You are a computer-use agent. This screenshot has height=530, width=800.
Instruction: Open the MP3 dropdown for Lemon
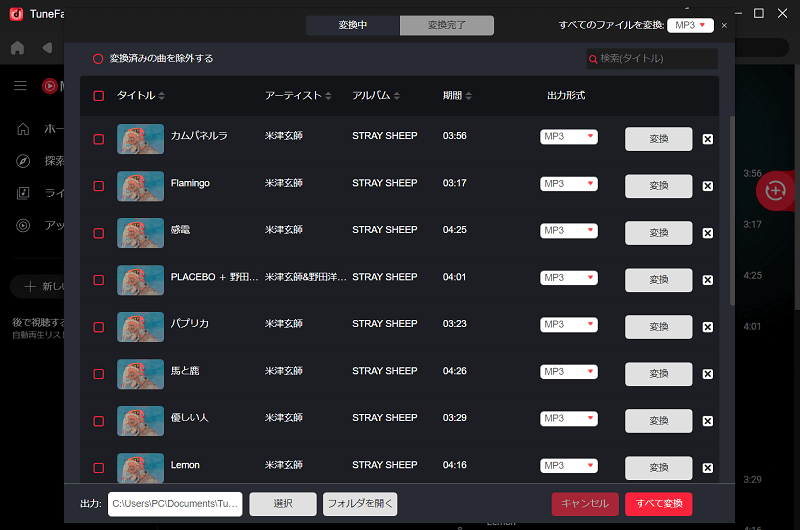[569, 465]
